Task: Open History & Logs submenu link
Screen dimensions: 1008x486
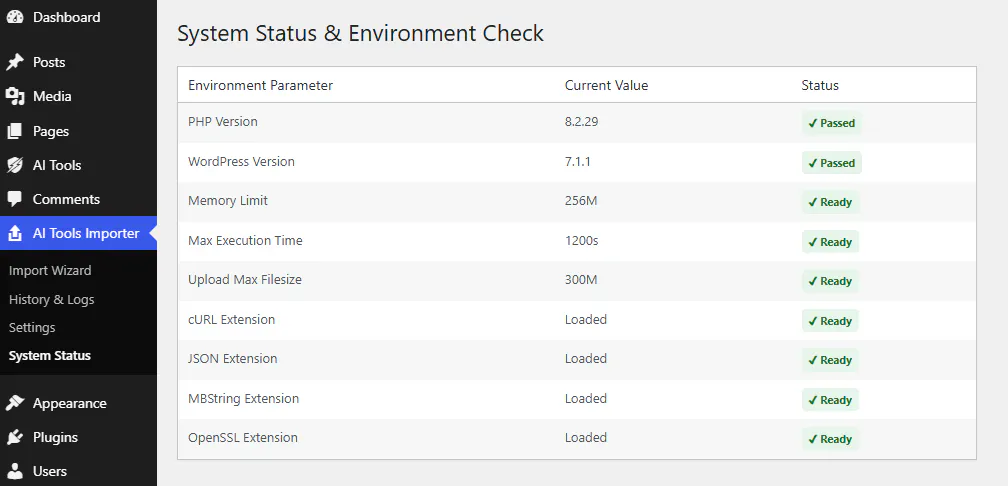Action: 51,300
